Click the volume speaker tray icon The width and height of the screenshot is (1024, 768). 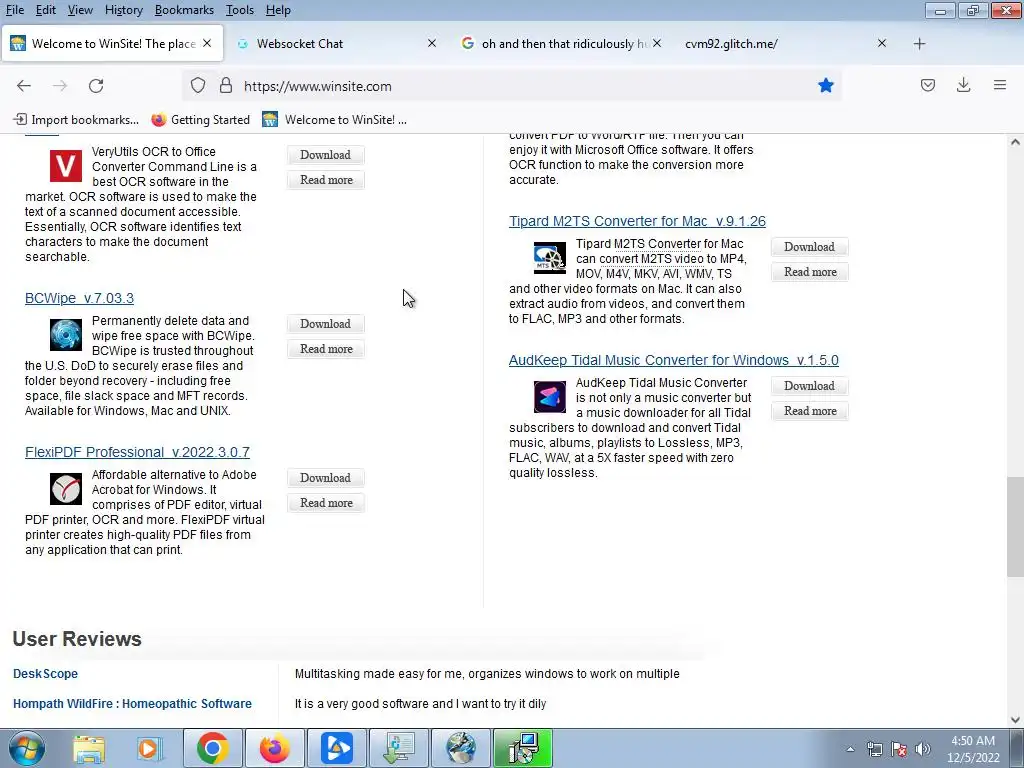coord(923,749)
